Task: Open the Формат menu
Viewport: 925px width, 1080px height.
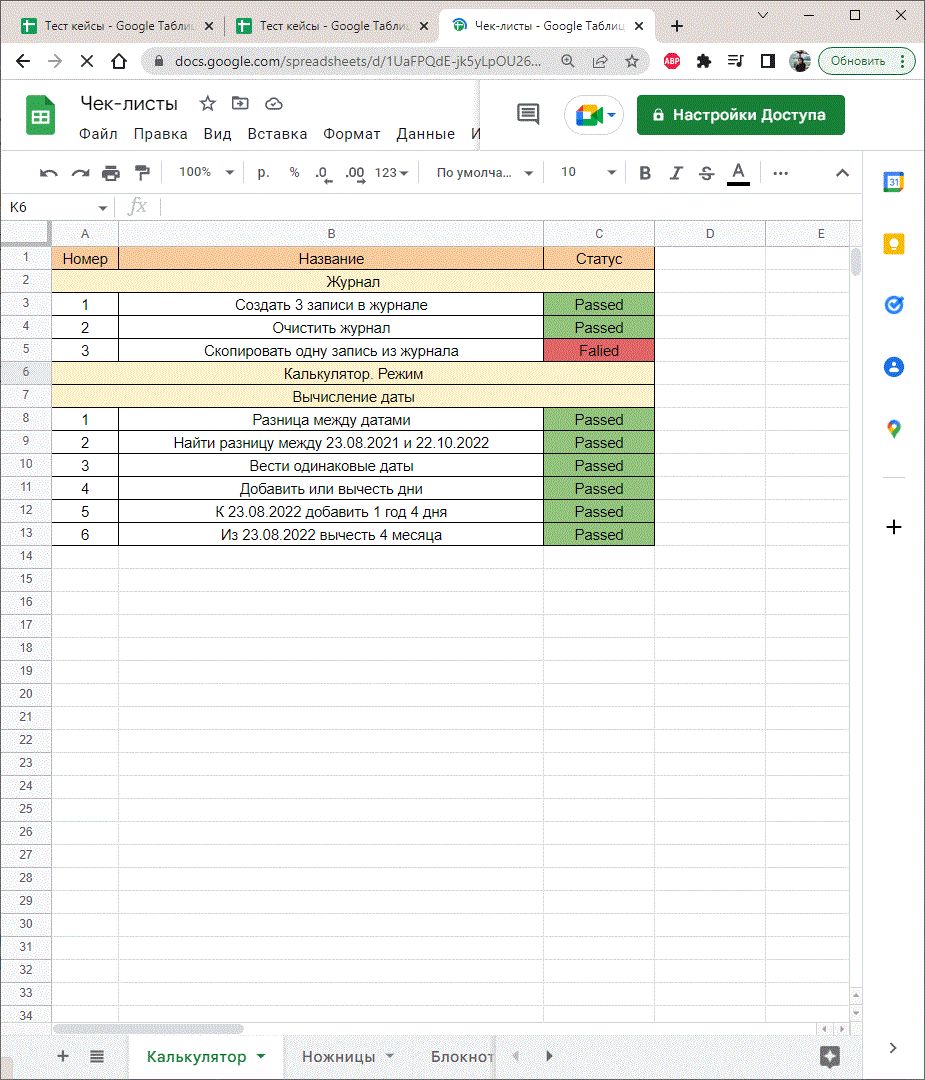Action: (x=351, y=134)
